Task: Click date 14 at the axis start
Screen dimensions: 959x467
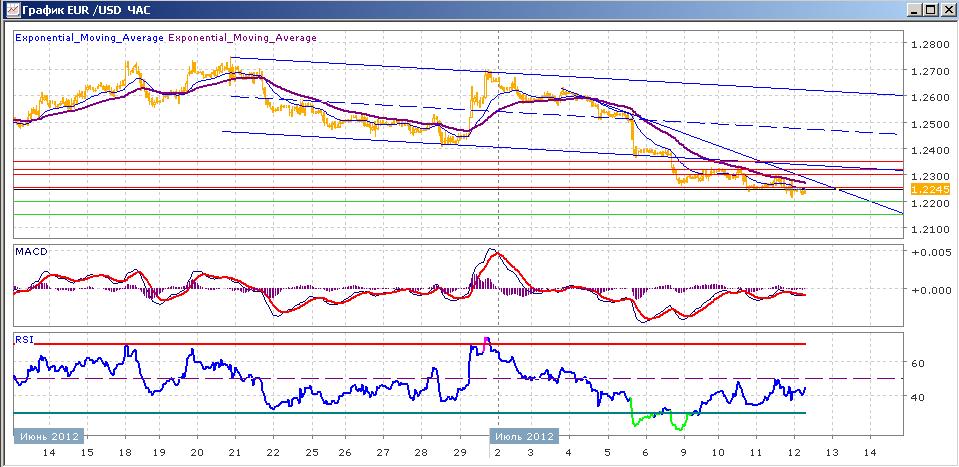Action: 49,453
